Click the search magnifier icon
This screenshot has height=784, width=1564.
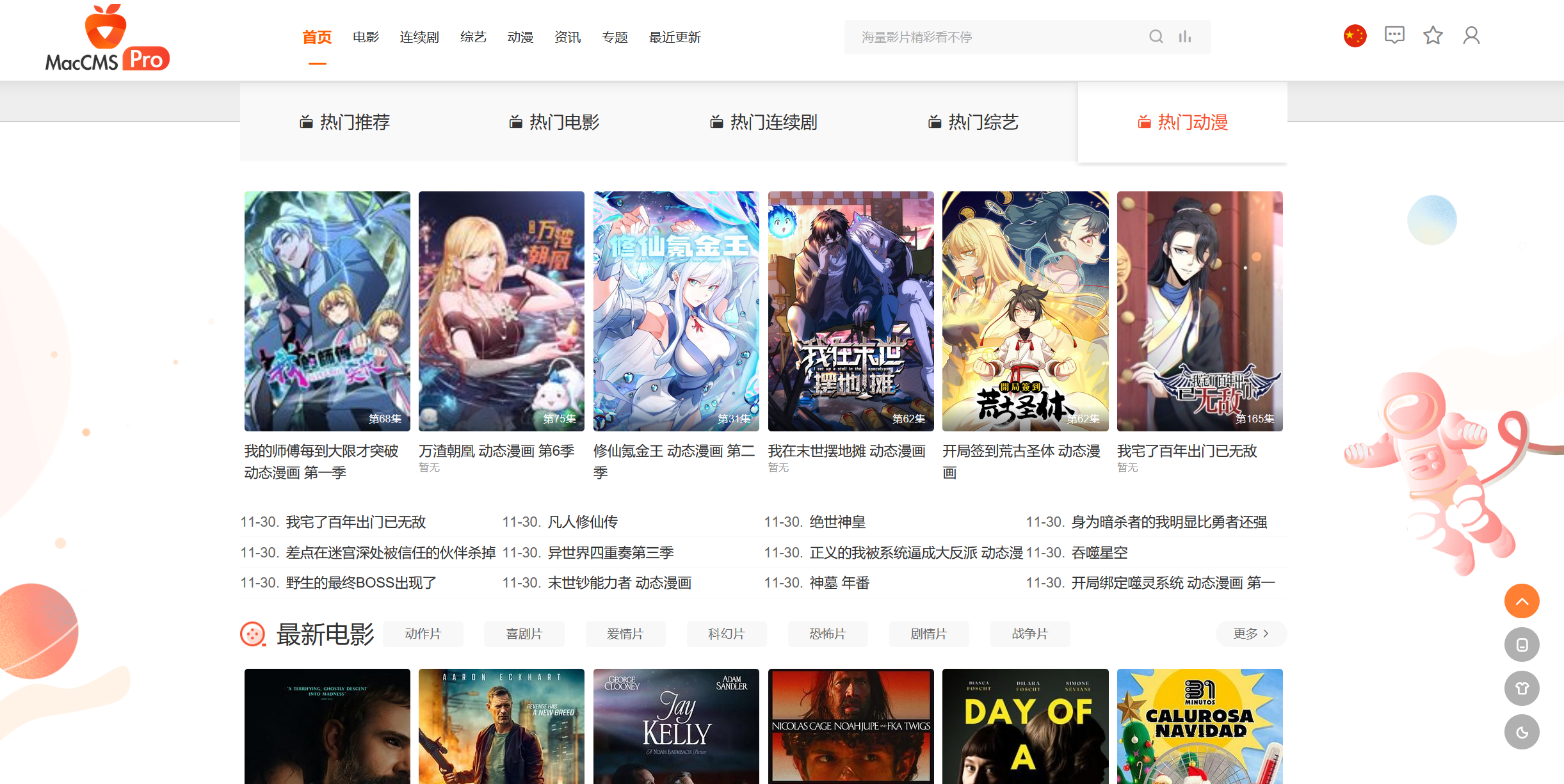[x=1156, y=36]
